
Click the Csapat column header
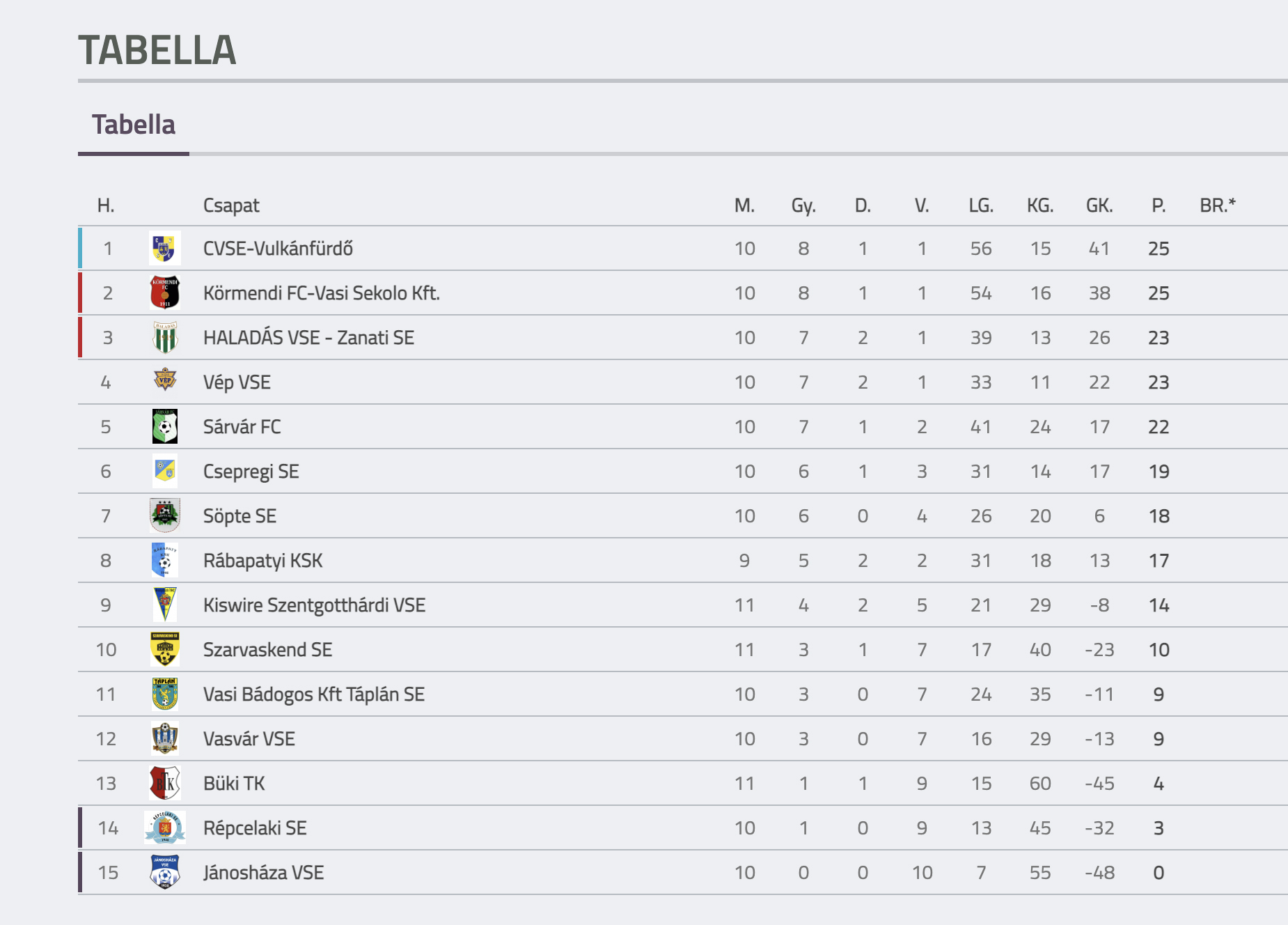(231, 205)
